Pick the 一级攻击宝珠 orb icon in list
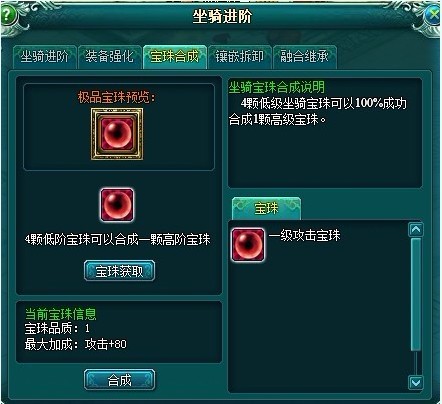The height and width of the screenshot is (404, 442). (248, 245)
